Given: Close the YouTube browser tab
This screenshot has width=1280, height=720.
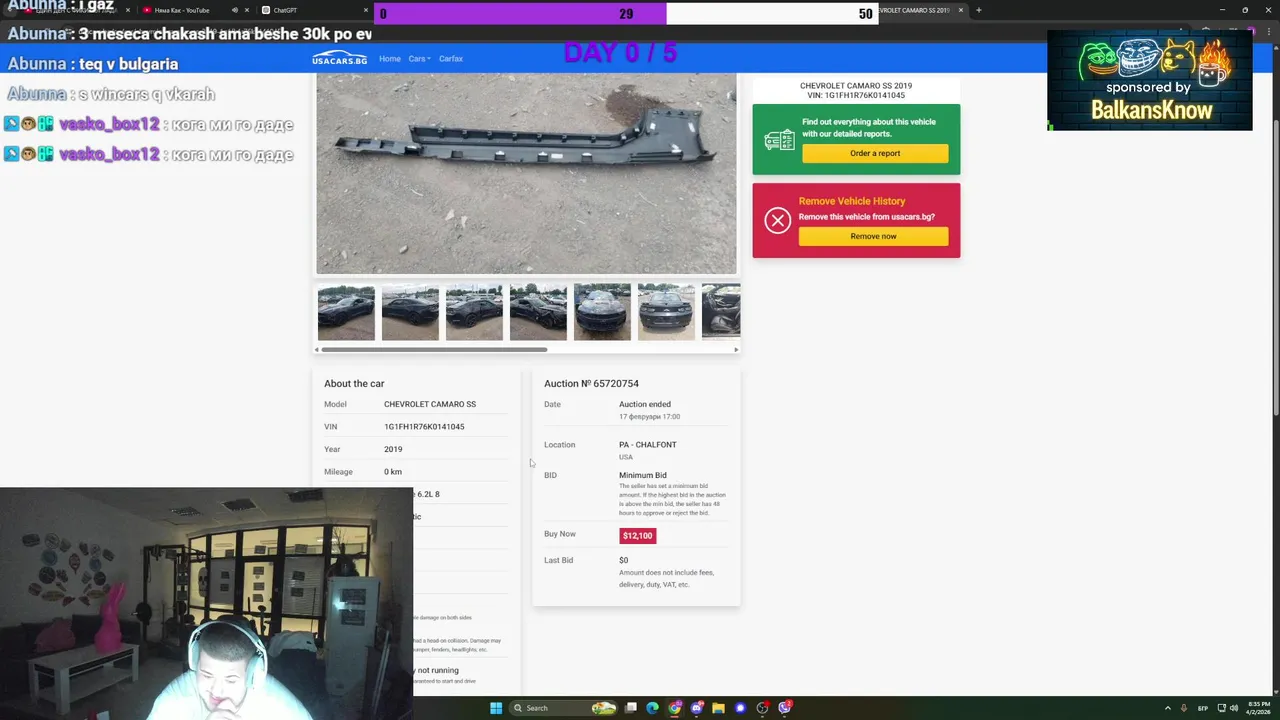Looking at the screenshot, I should pos(247,10).
